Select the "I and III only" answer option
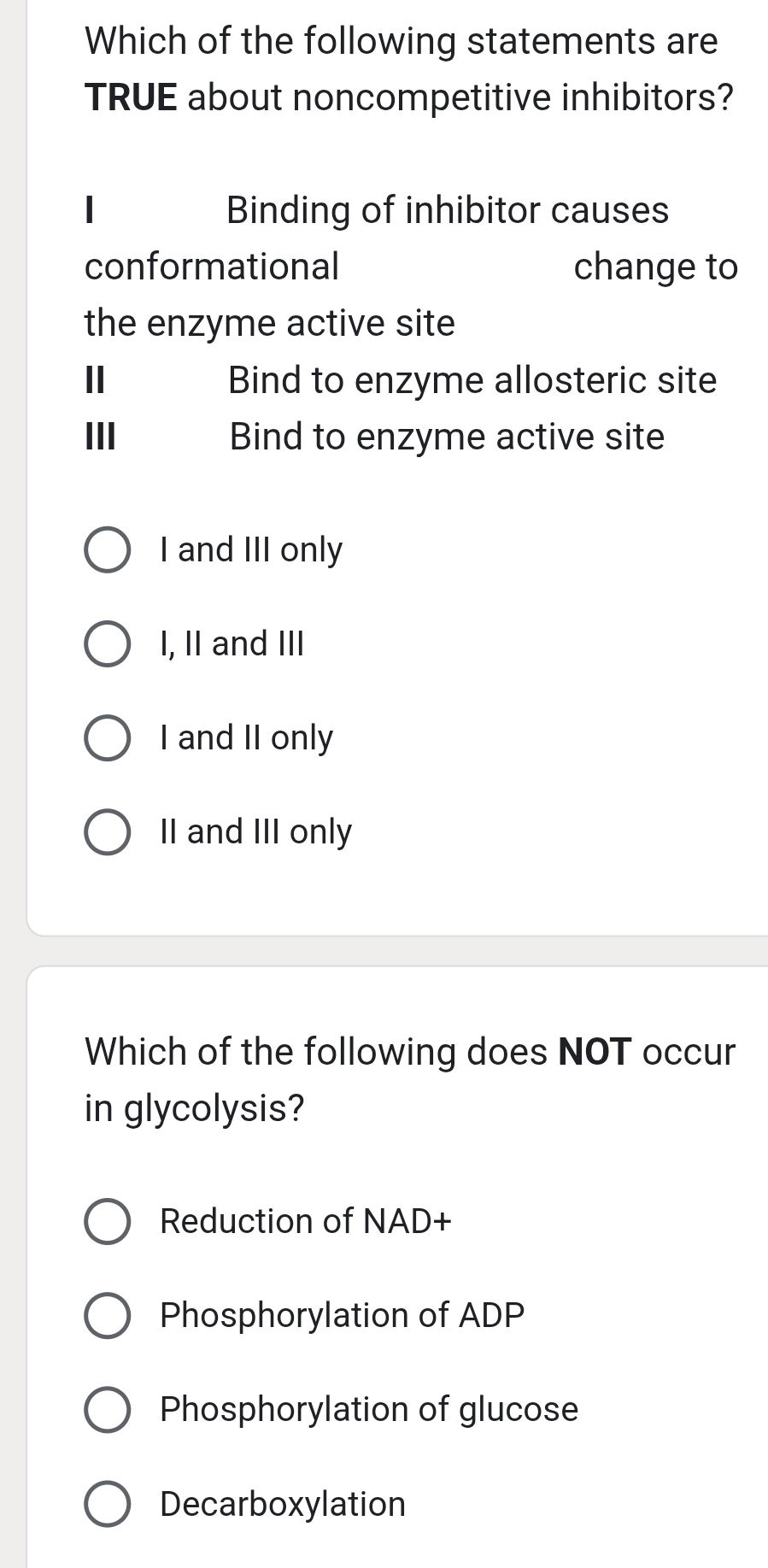This screenshot has width=768, height=1568. [x=106, y=551]
